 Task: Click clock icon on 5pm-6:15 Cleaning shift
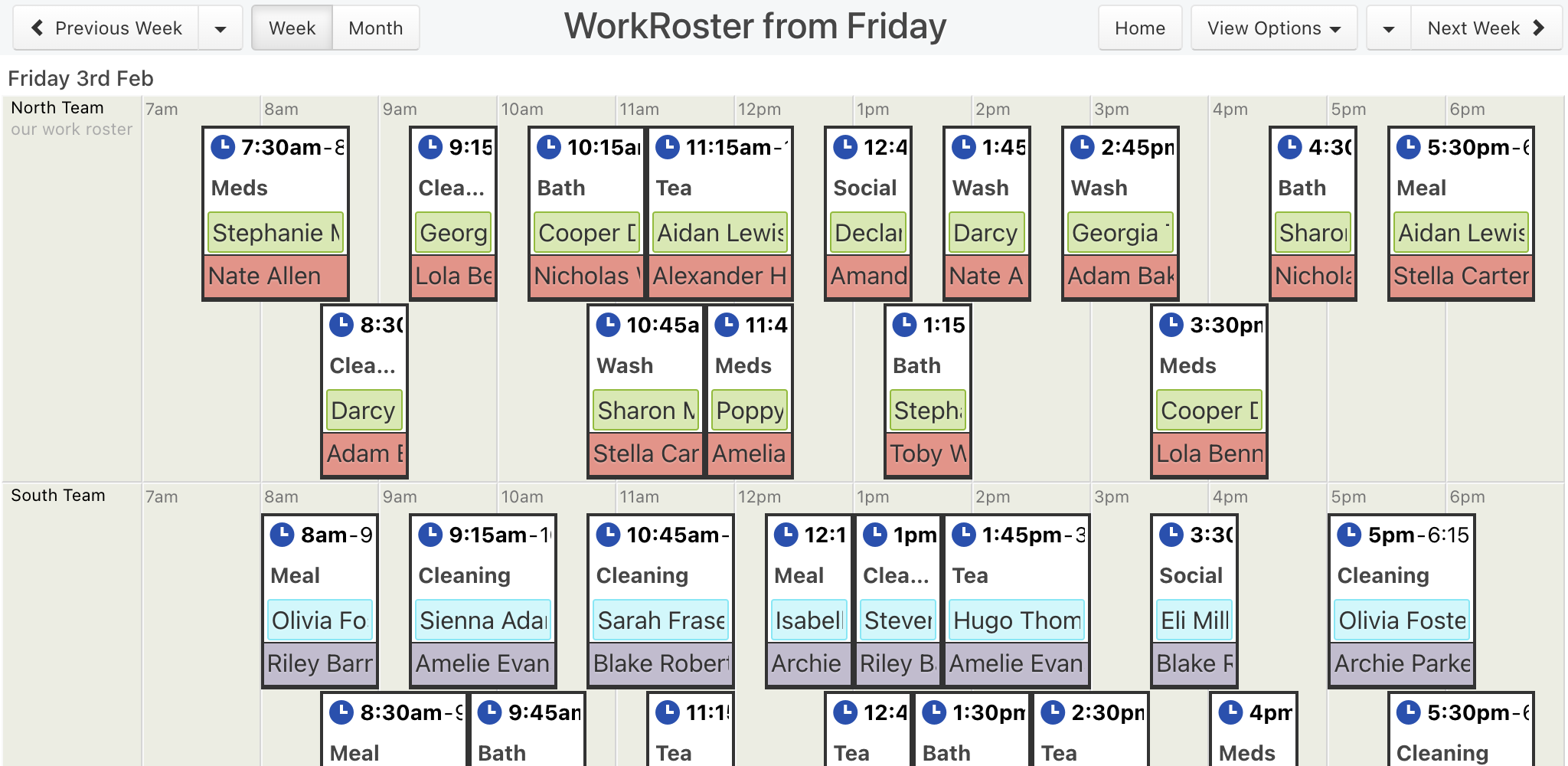pyautogui.click(x=1349, y=534)
